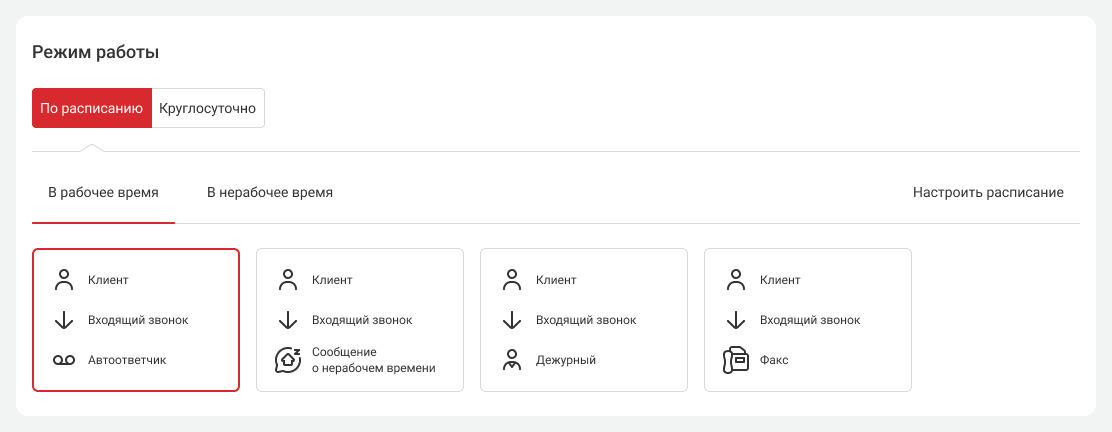Click the Клиент label in the Факс card
The height and width of the screenshot is (432, 1112).
780,280
